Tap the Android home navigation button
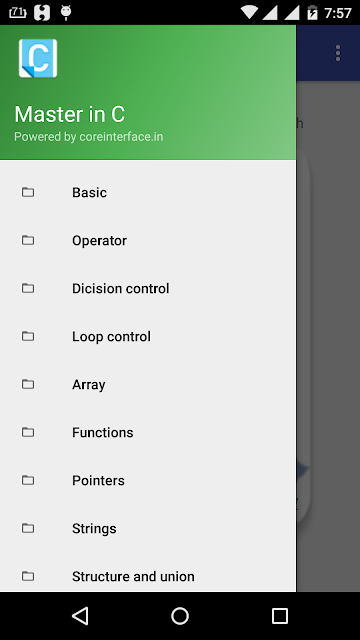Viewport: 360px width, 640px height. 180,616
